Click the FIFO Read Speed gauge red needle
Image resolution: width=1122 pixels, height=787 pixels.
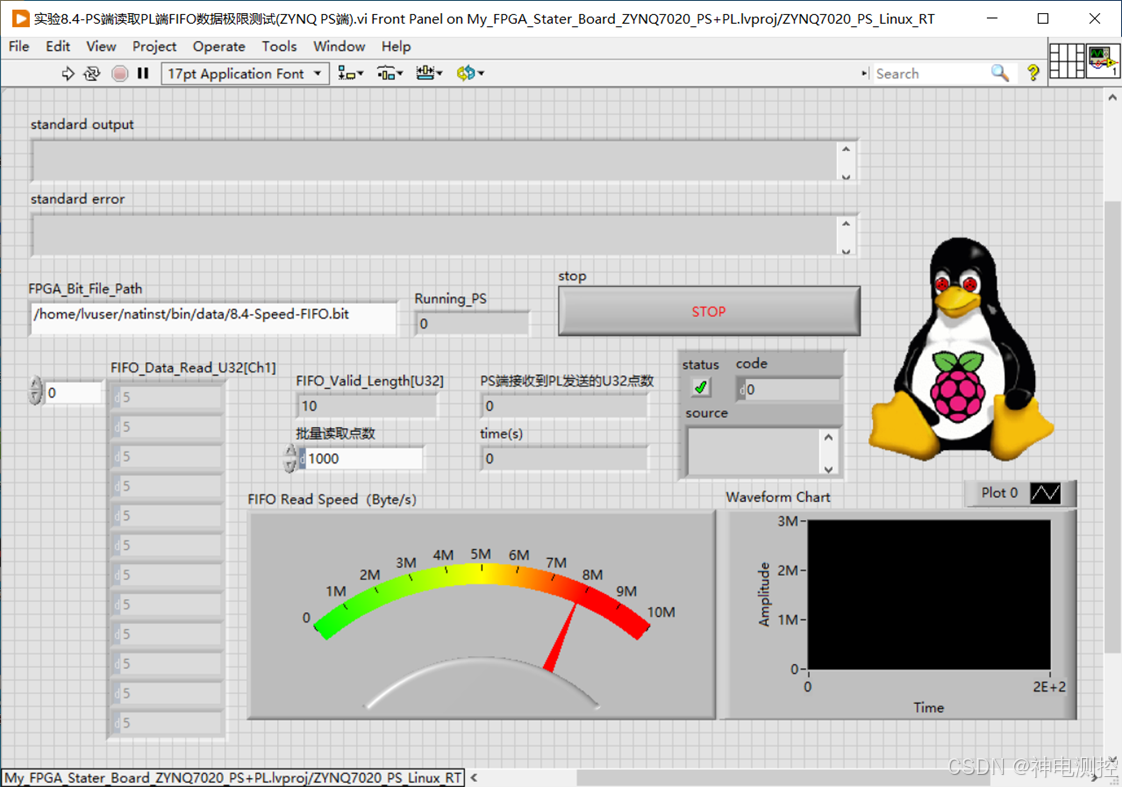[x=561, y=637]
